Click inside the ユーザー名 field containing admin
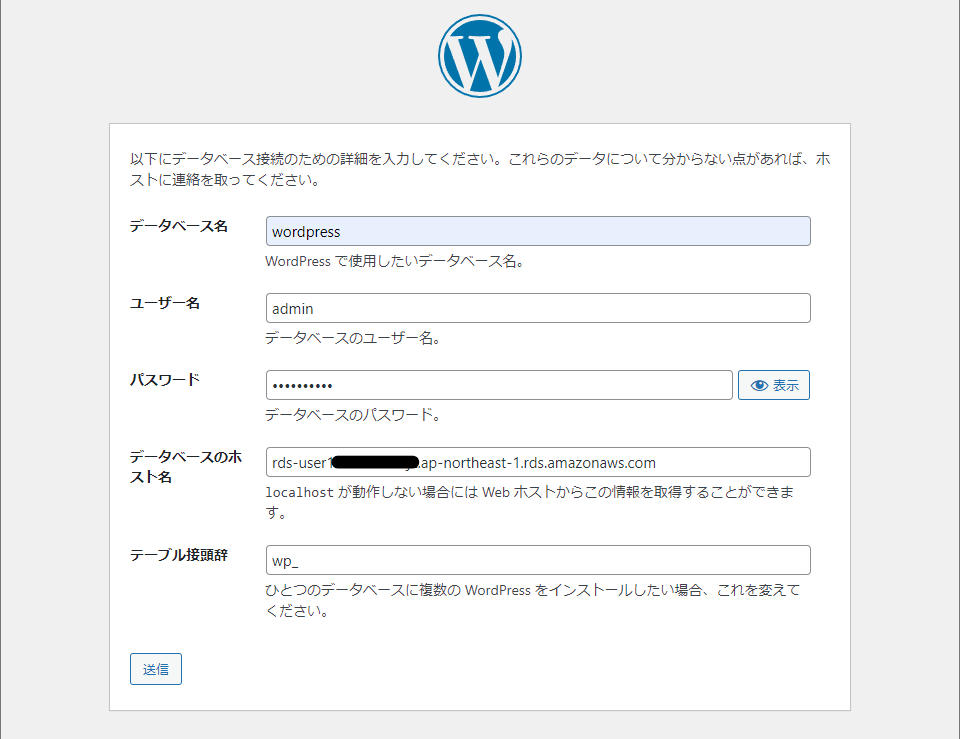The width and height of the screenshot is (960, 739). pyautogui.click(x=538, y=308)
